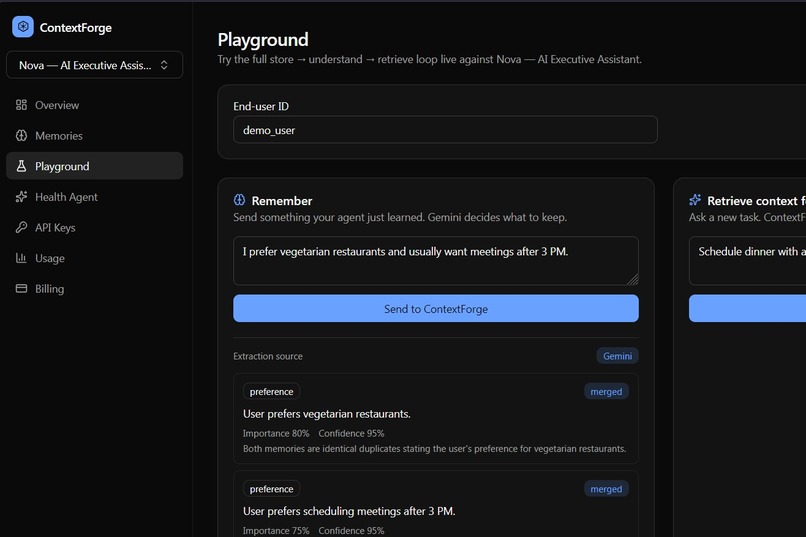806x537 pixels.
Task: Click the ContextForge brand name text
Action: coord(76,27)
